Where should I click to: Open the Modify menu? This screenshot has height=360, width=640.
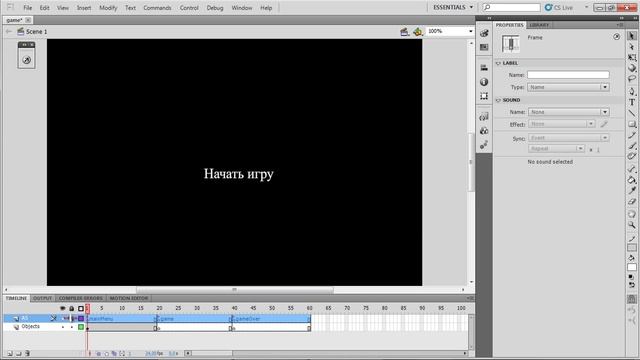click(108, 8)
